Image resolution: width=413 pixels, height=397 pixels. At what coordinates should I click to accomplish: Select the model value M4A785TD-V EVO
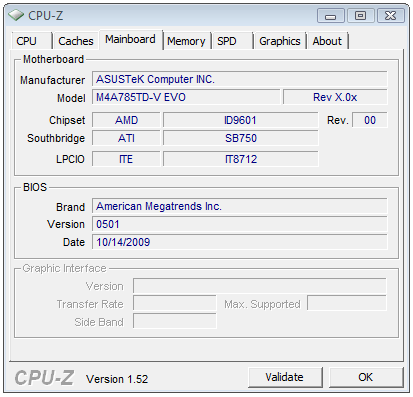coord(186,97)
